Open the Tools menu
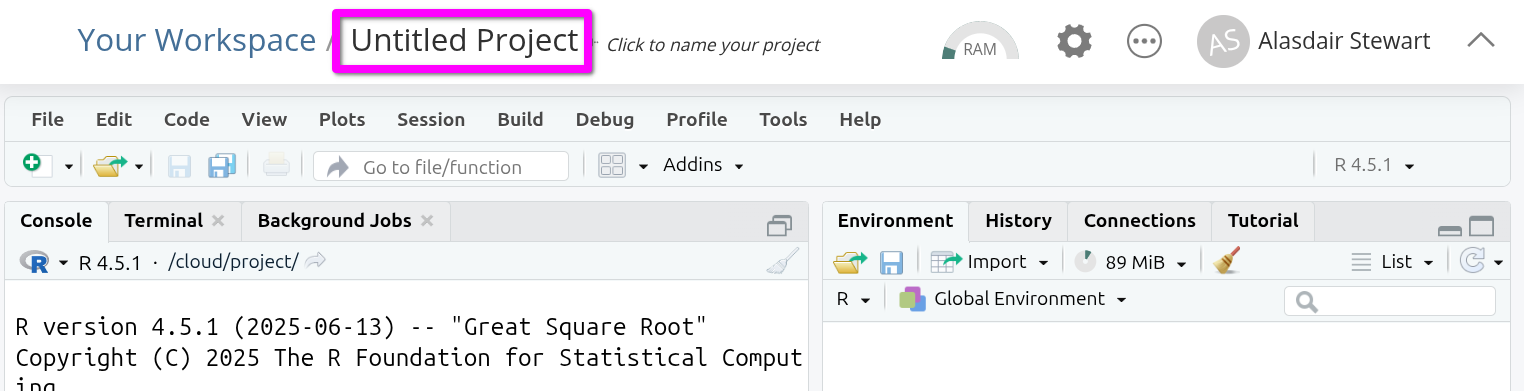 point(783,120)
